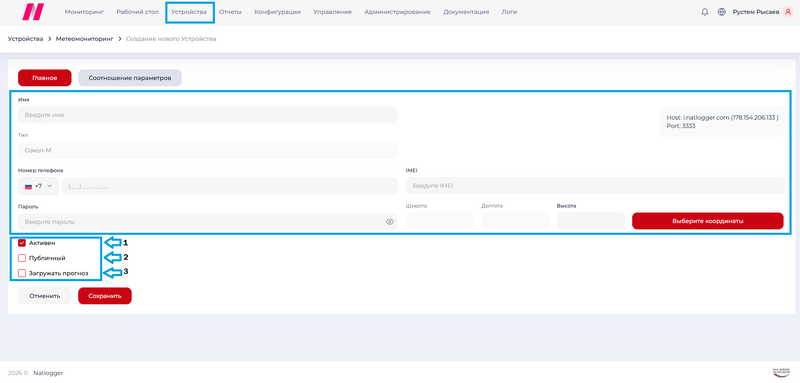Focus the phone number input field
The height and width of the screenshot is (383, 800).
tap(230, 186)
